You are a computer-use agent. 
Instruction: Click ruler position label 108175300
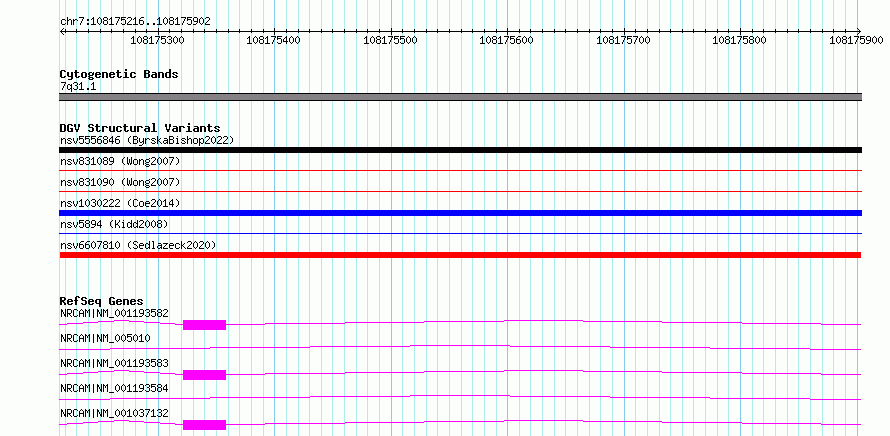[x=157, y=40]
